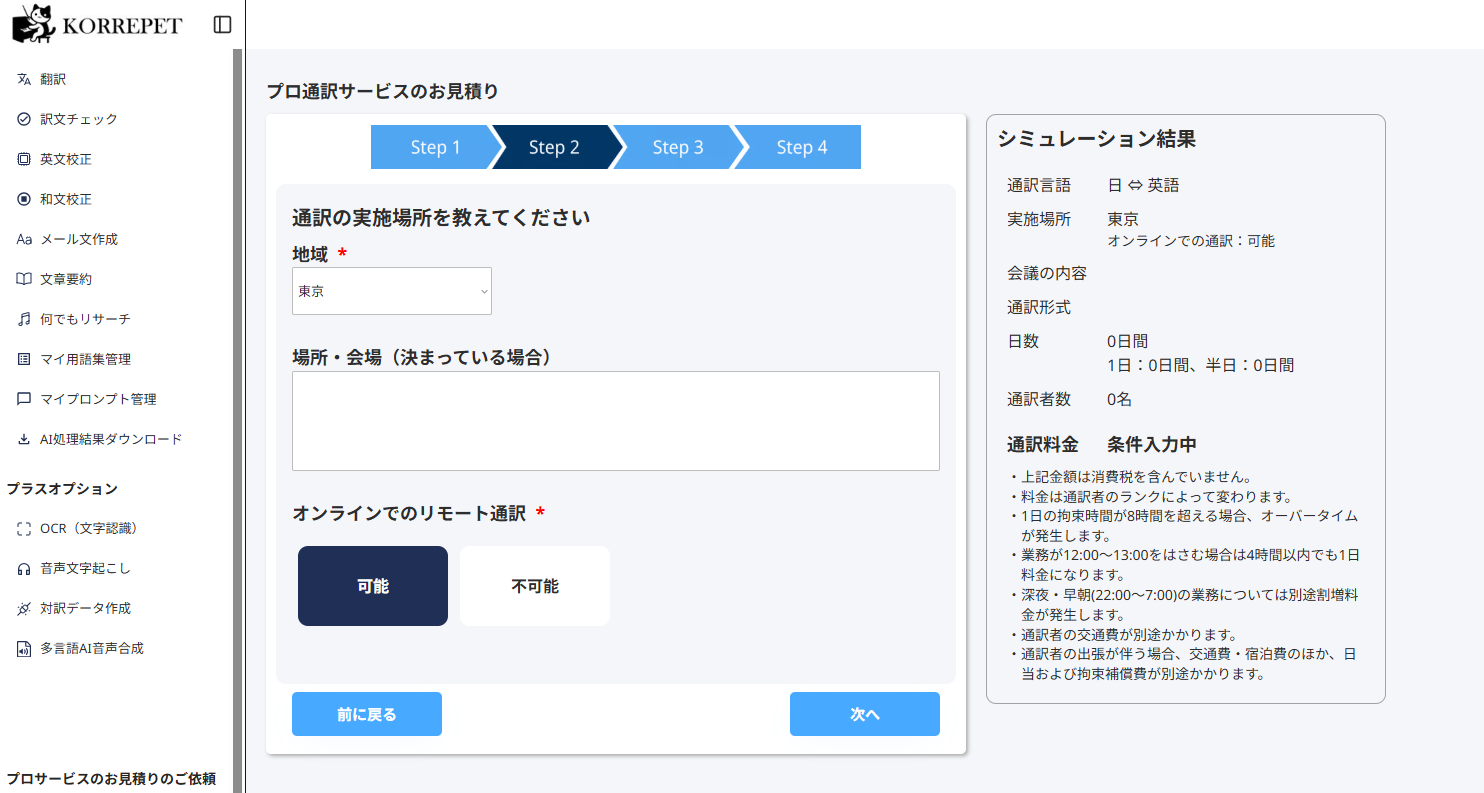Click the 次へ button
Viewport: 1484px width, 793px height.
pos(865,714)
